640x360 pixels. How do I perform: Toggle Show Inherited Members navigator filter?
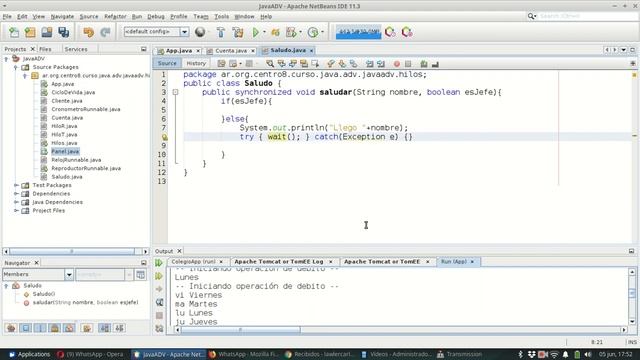tap(11, 328)
